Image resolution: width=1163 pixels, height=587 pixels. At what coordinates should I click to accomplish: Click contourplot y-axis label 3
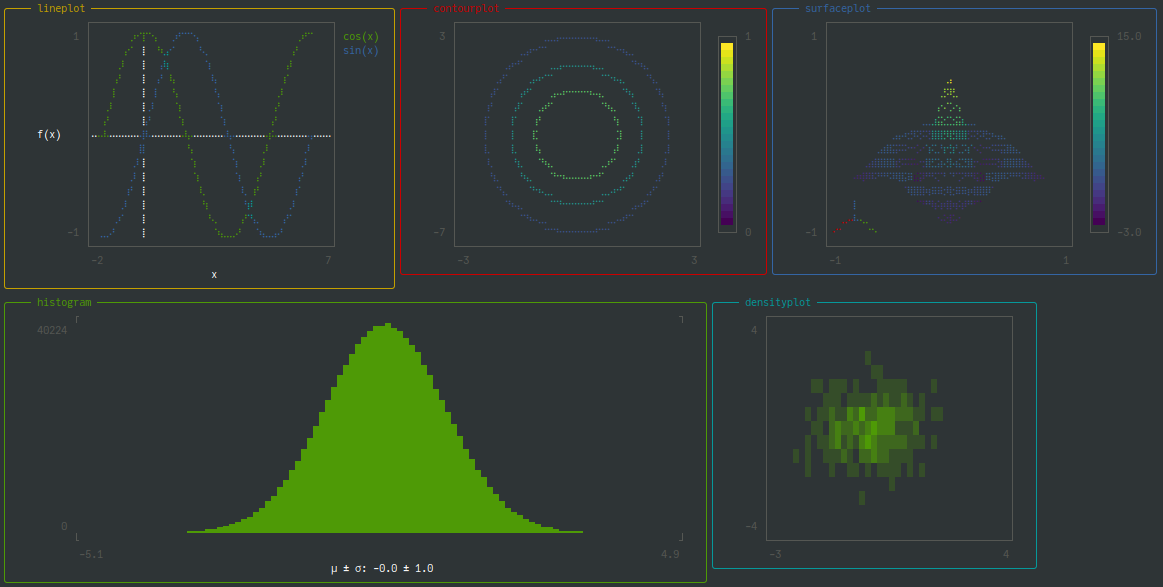[443, 36]
